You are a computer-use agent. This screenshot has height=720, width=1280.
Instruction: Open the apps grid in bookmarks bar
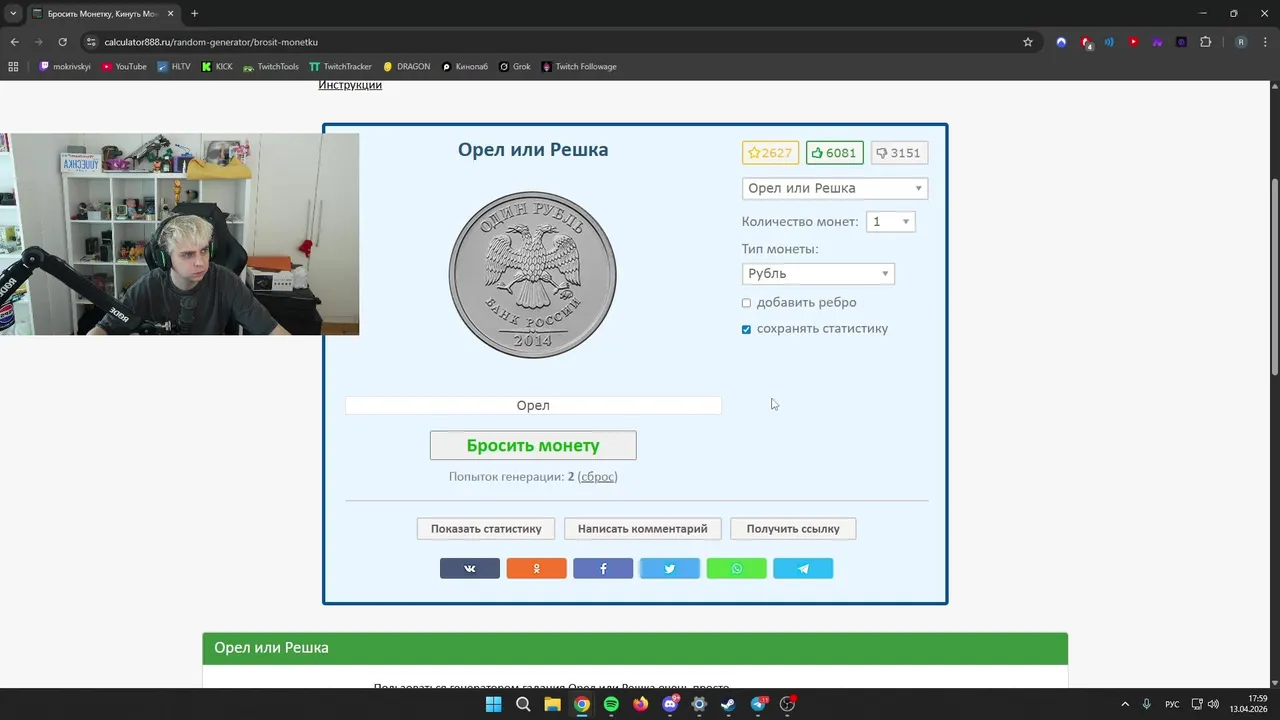pyautogui.click(x=13, y=67)
